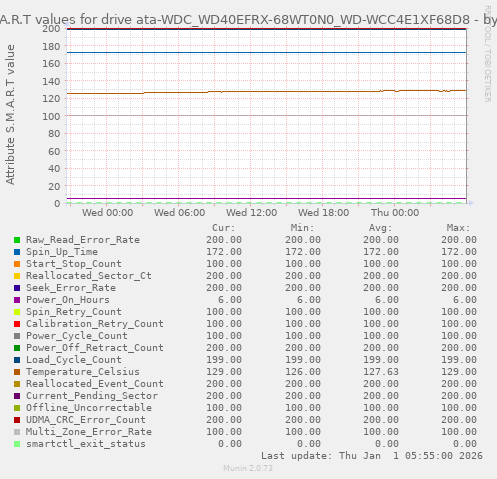Select the Load_Cycle_Count label
Screen dimensions: 497x479
(74, 360)
